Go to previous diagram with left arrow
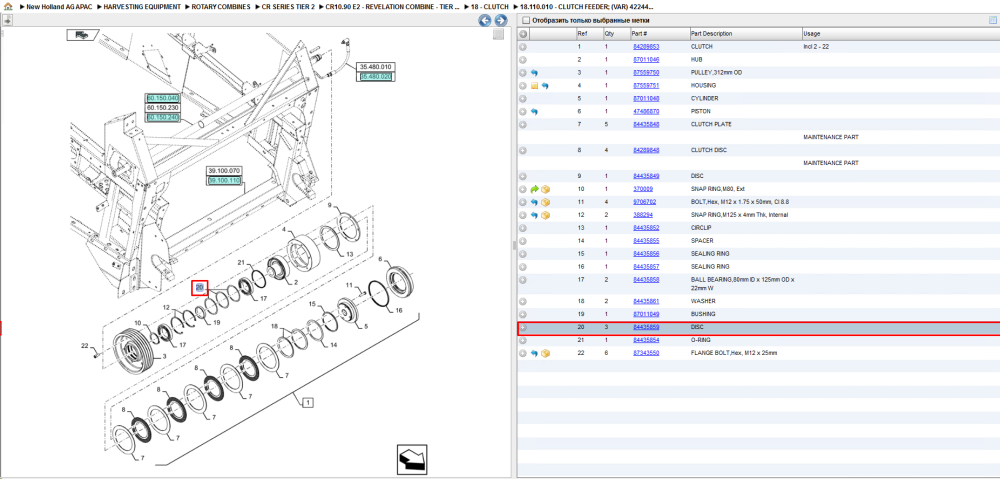The width and height of the screenshot is (1000, 479). click(485, 20)
